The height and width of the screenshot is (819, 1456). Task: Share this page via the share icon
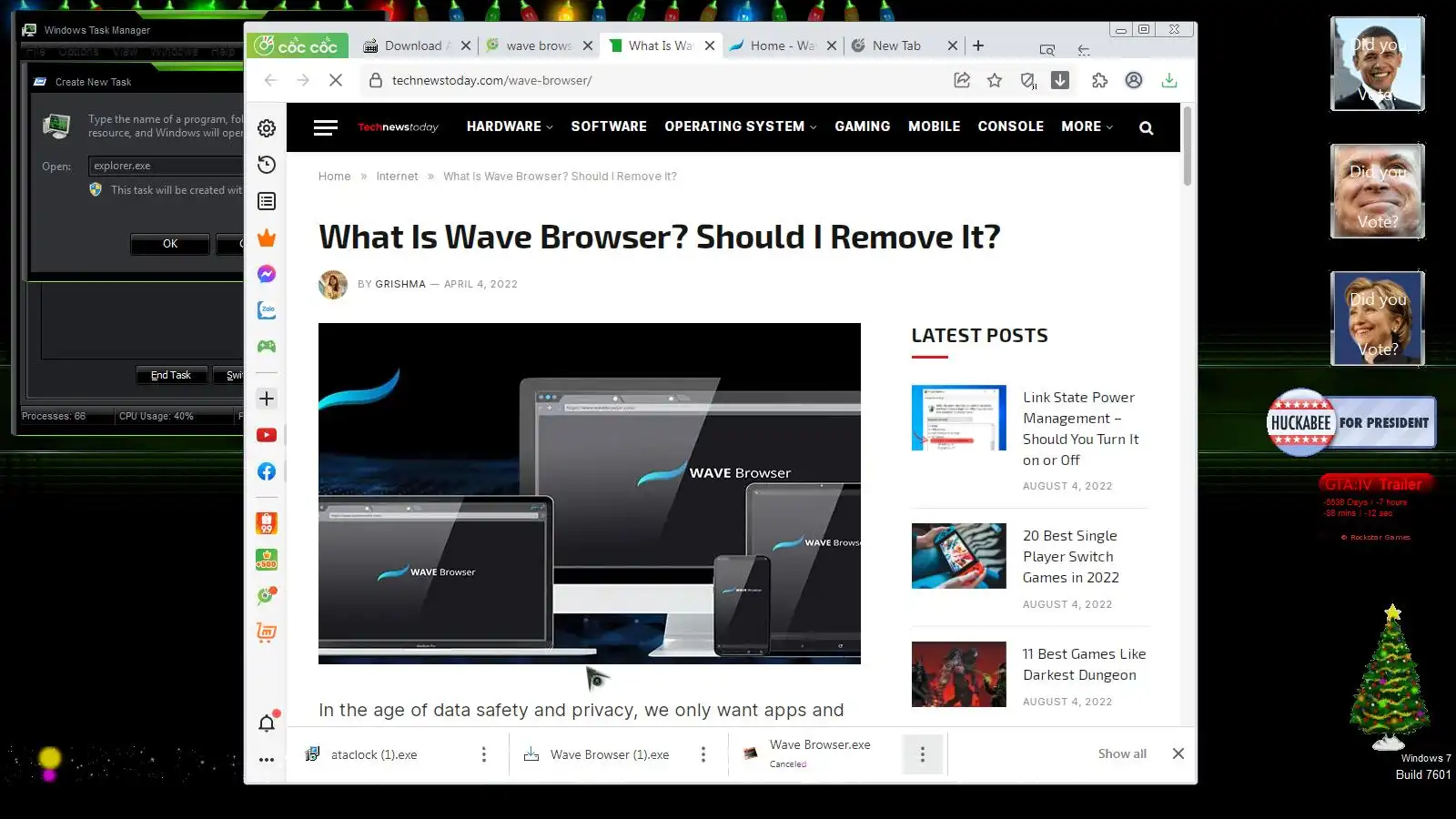(962, 80)
